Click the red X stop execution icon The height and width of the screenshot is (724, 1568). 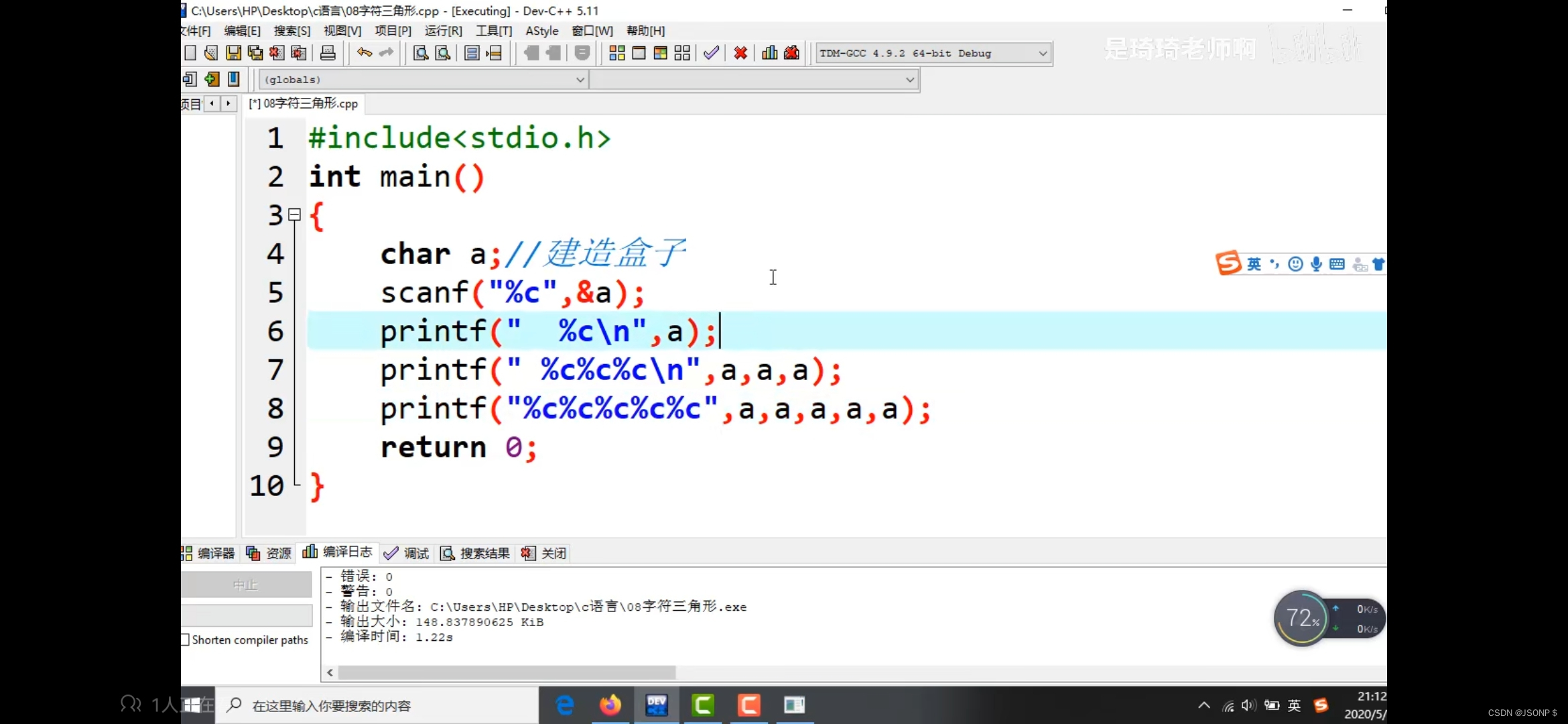click(x=740, y=53)
